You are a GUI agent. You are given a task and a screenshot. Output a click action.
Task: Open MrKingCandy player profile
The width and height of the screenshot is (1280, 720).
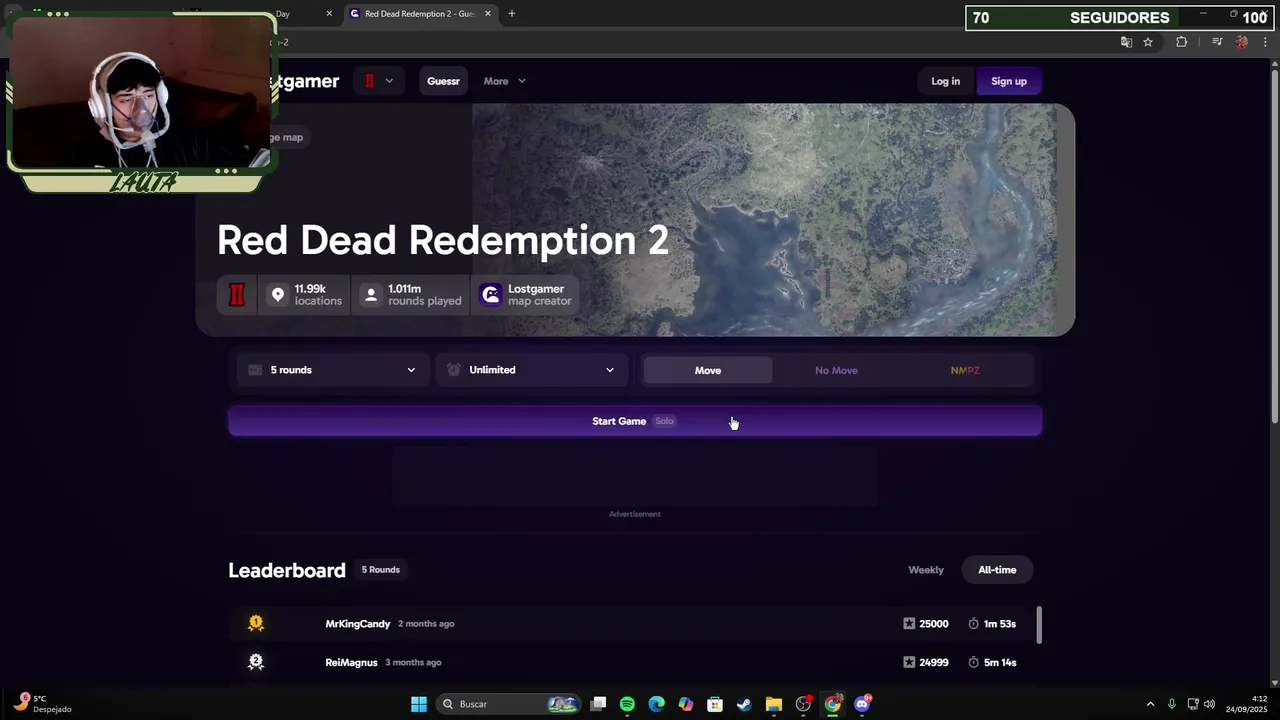pyautogui.click(x=357, y=624)
